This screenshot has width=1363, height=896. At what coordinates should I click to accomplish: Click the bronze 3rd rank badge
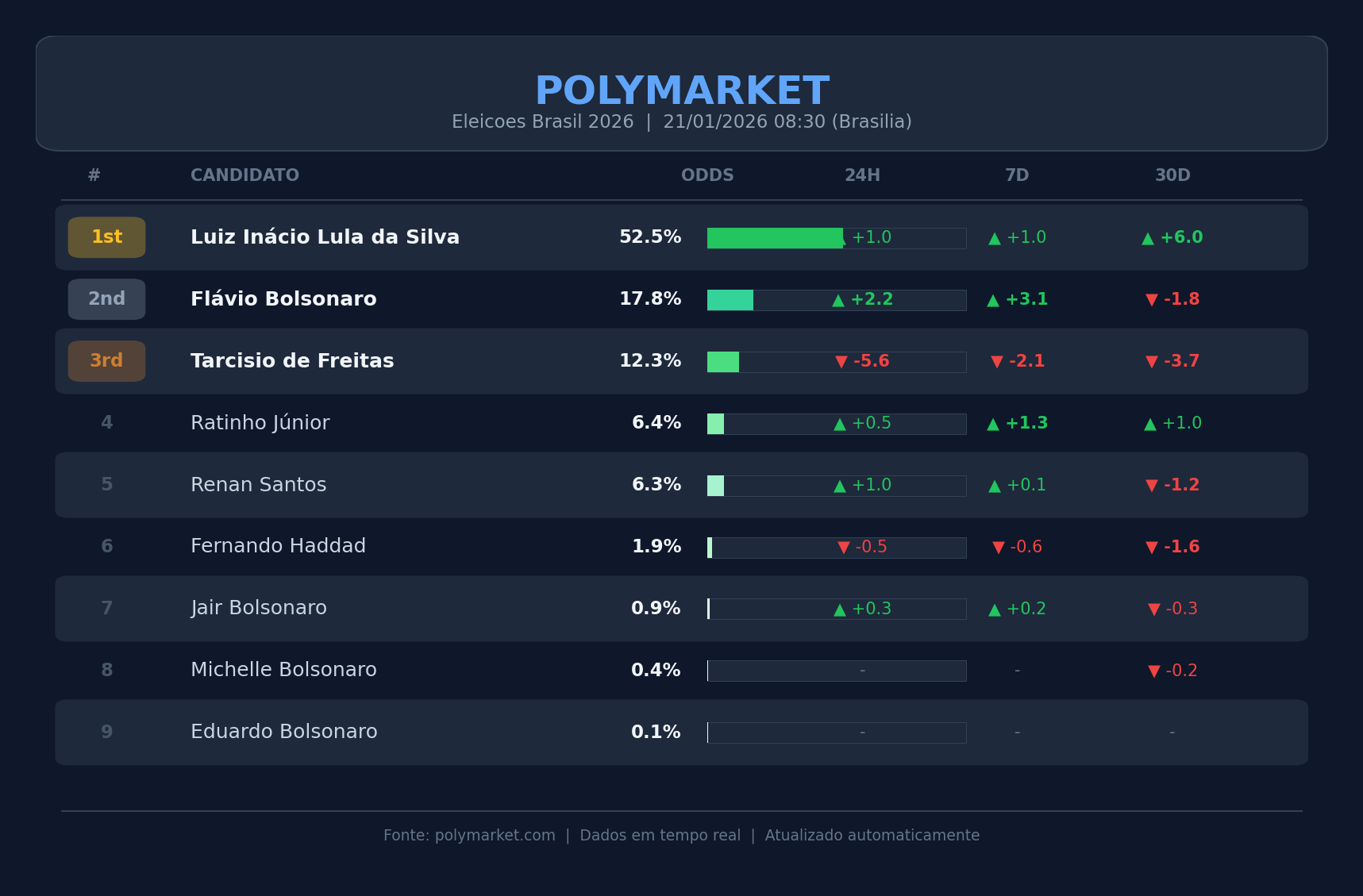[x=106, y=361]
